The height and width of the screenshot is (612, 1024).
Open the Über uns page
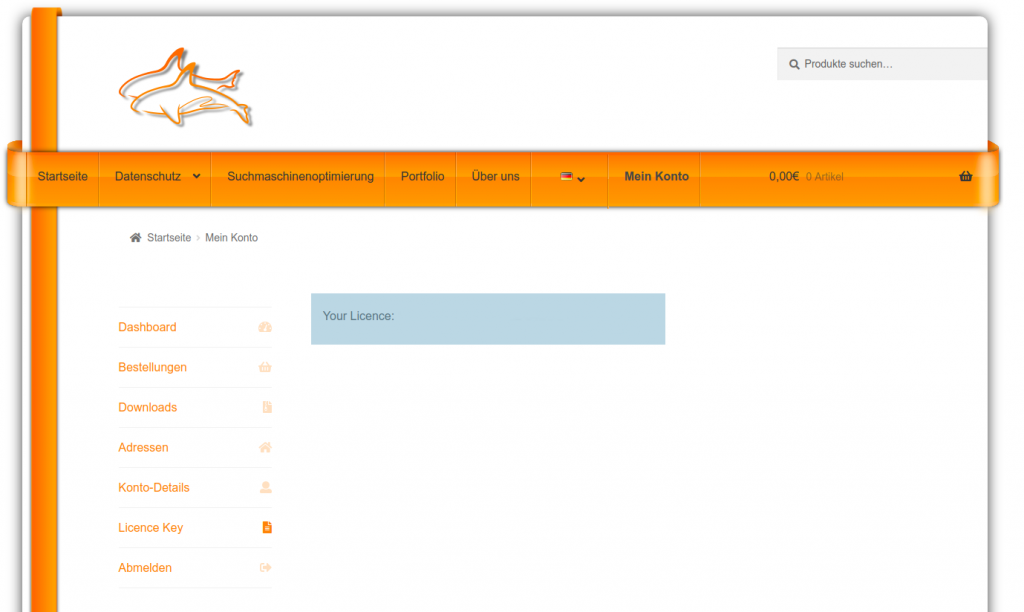(x=495, y=176)
